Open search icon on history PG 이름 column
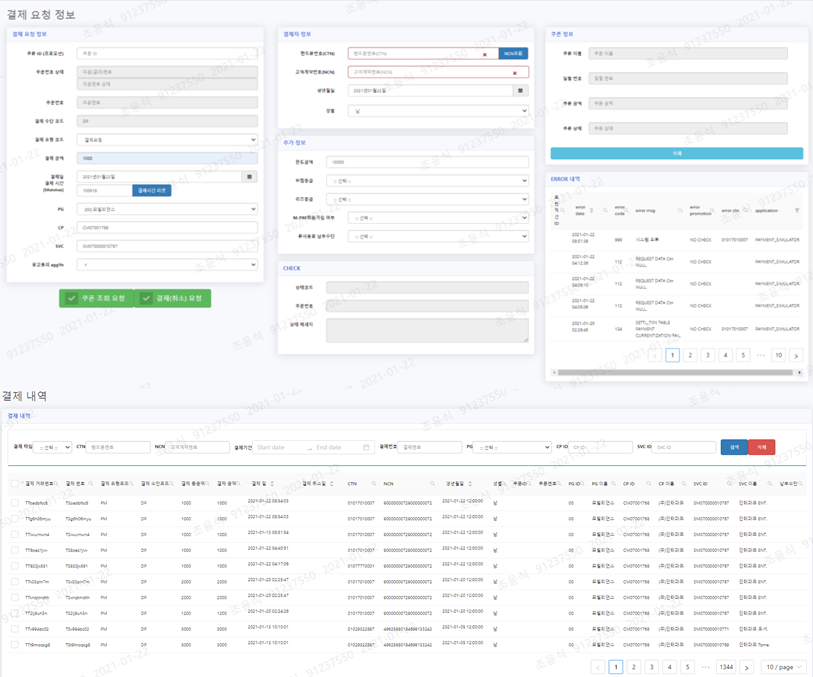This screenshot has width=813, height=677. pyautogui.click(x=613, y=484)
